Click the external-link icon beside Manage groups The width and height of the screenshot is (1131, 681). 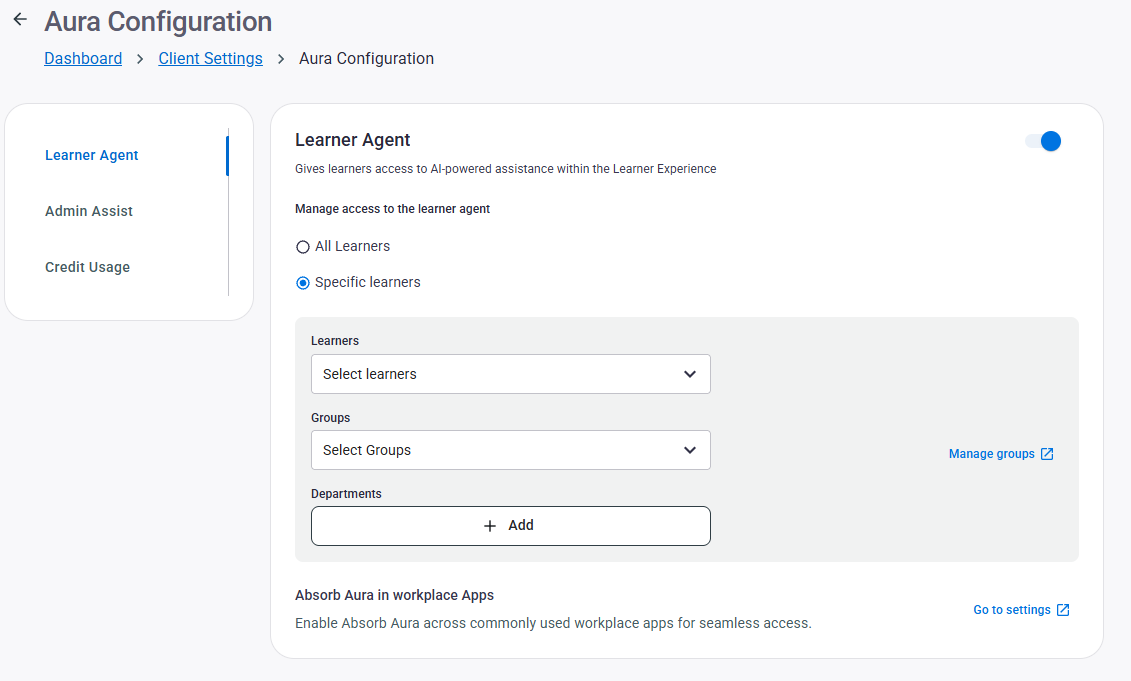[1047, 454]
